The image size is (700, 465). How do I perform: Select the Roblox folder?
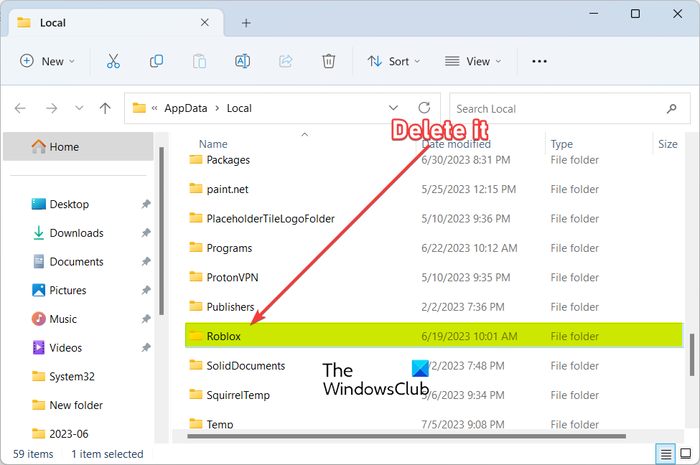224,336
